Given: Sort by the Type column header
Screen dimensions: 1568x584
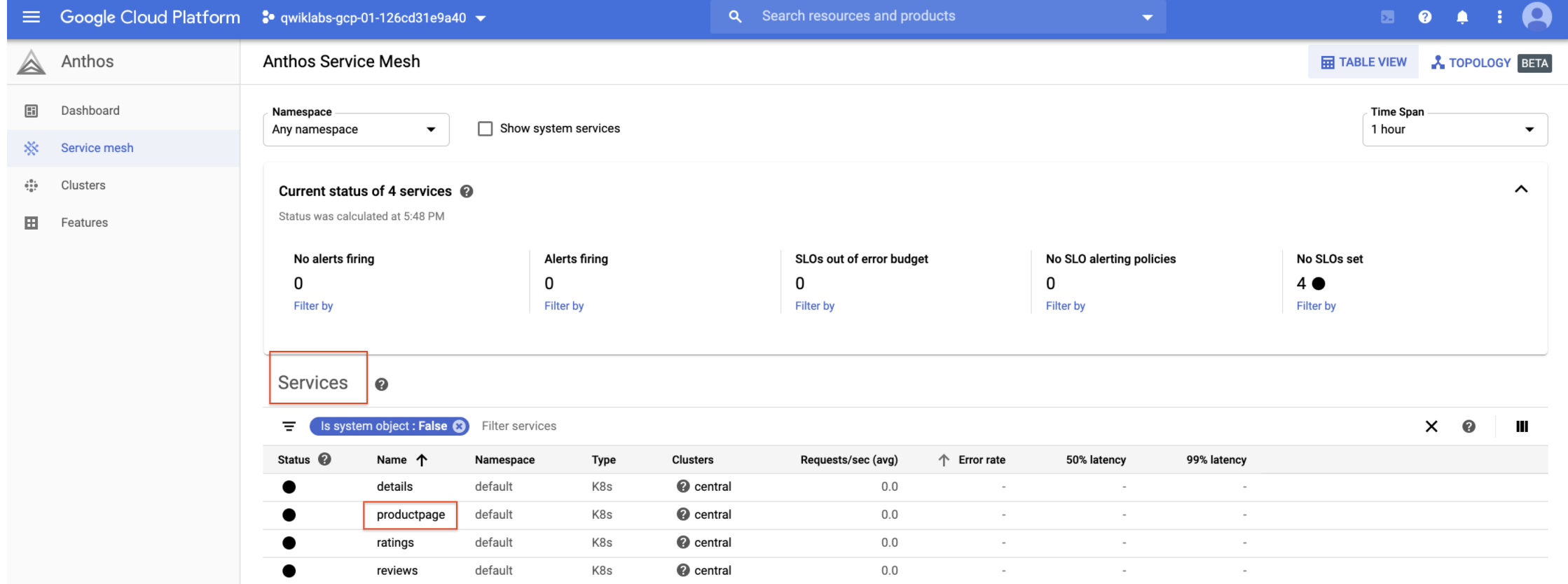Looking at the screenshot, I should [603, 460].
